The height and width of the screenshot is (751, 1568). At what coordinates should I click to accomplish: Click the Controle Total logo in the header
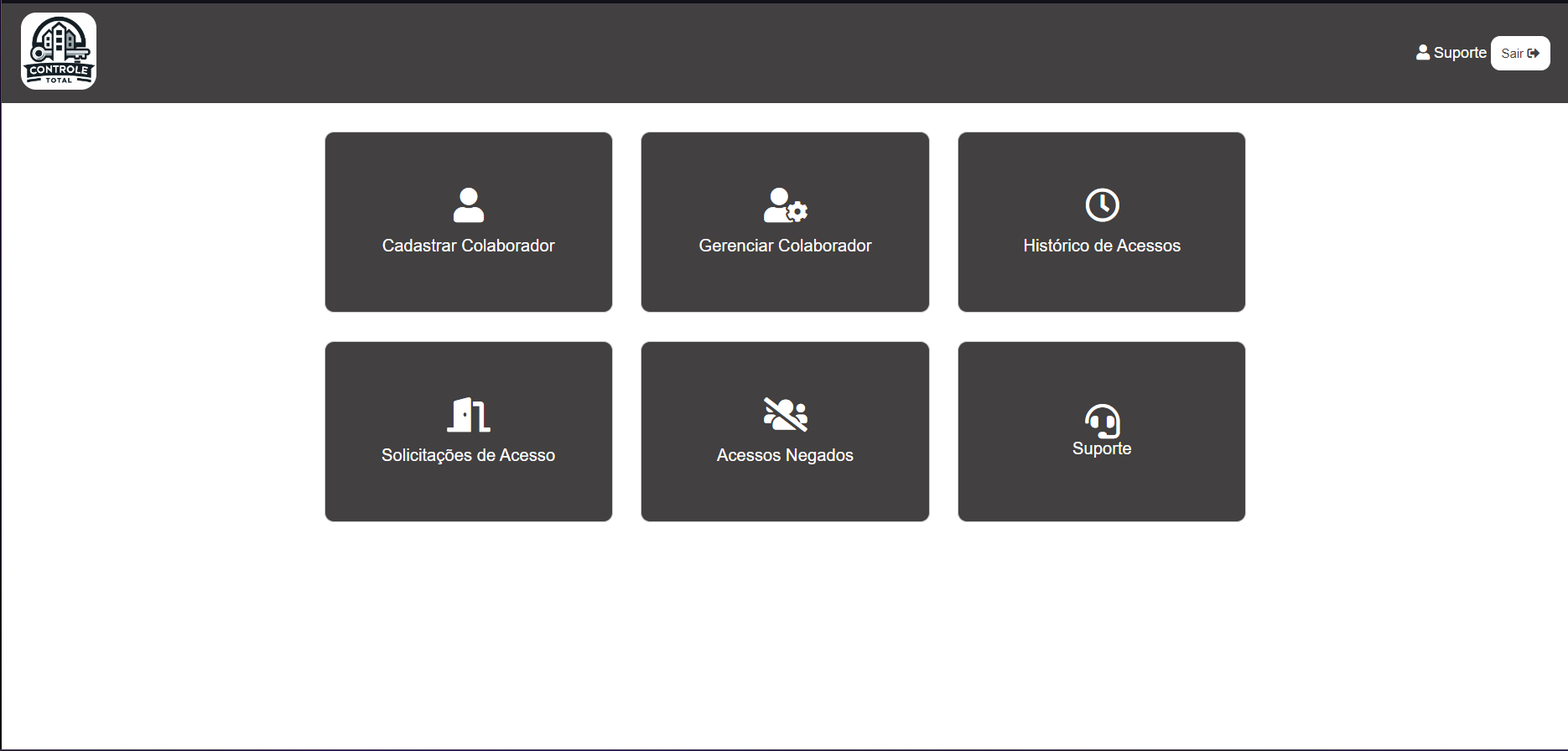59,51
